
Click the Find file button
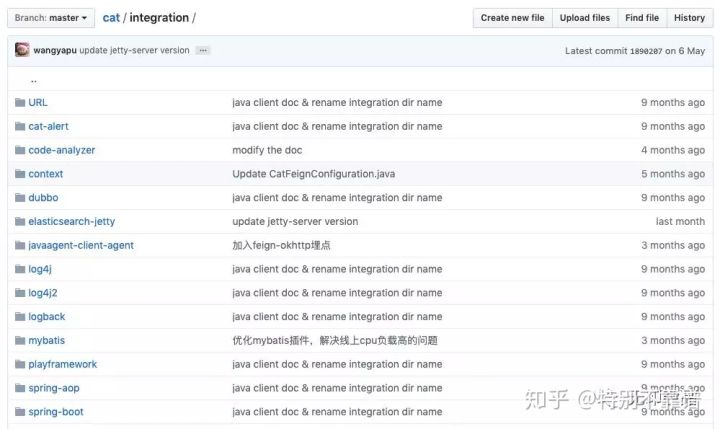tap(642, 18)
